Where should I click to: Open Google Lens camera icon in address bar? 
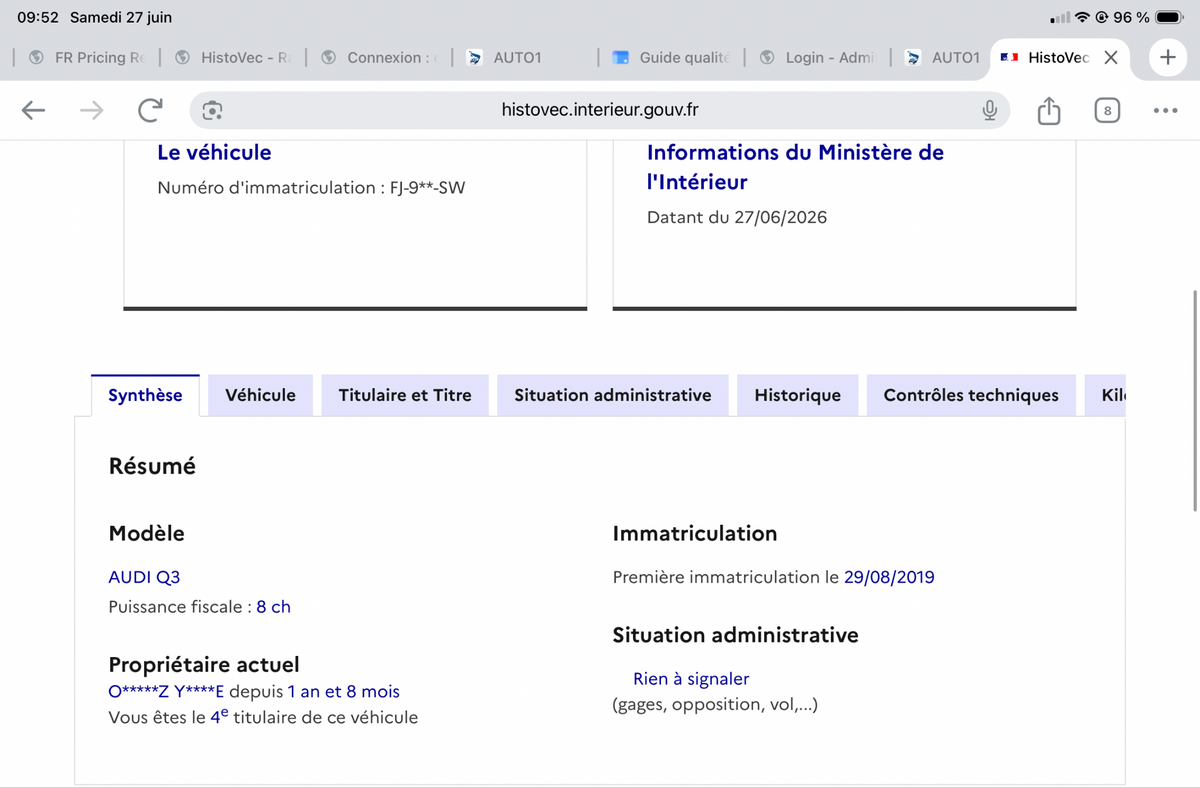(212, 111)
